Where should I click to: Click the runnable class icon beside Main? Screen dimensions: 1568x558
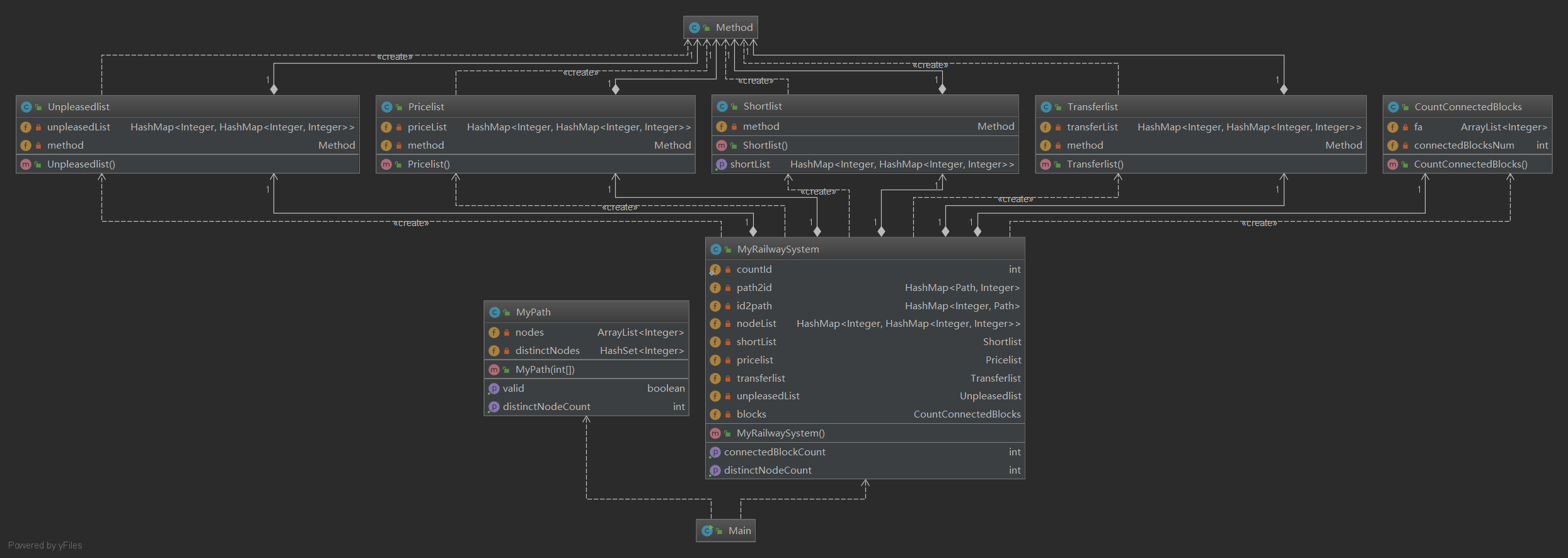coord(707,531)
